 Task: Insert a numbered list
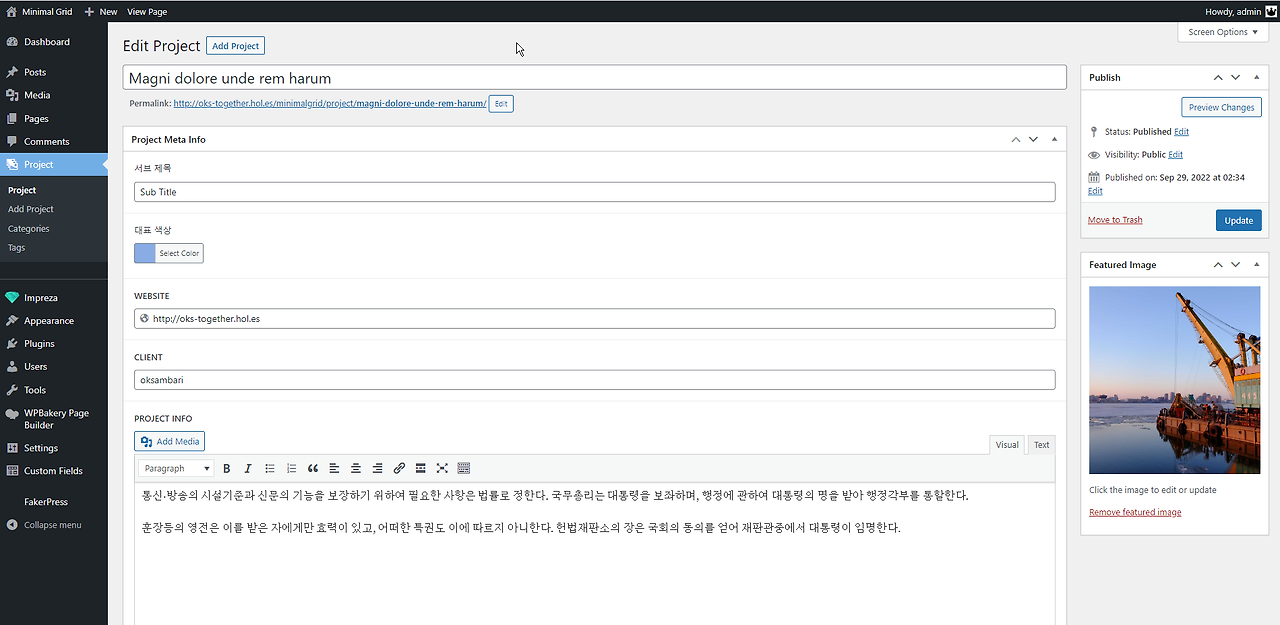pos(291,468)
